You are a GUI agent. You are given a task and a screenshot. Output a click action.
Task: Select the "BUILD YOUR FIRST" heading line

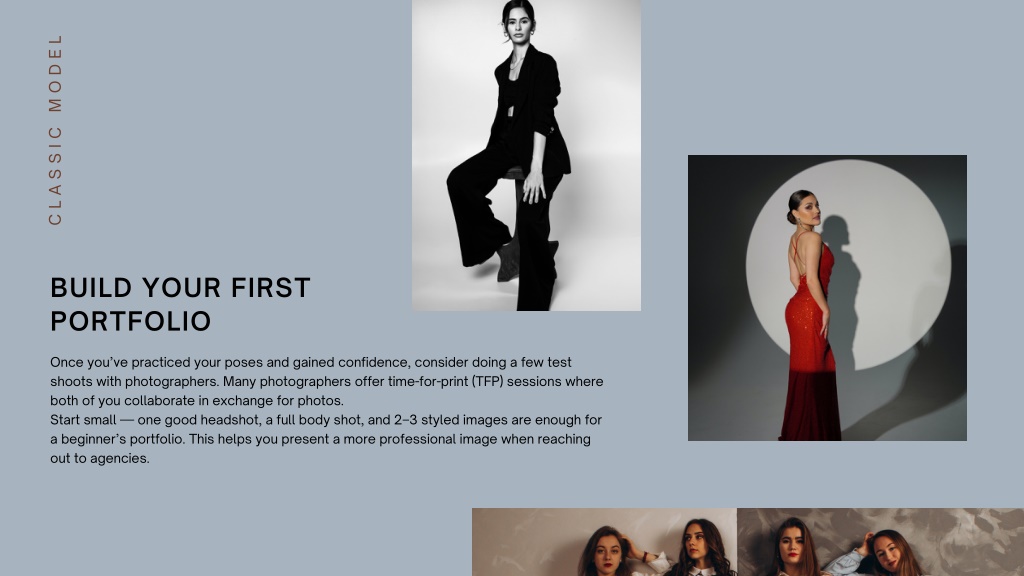point(180,288)
